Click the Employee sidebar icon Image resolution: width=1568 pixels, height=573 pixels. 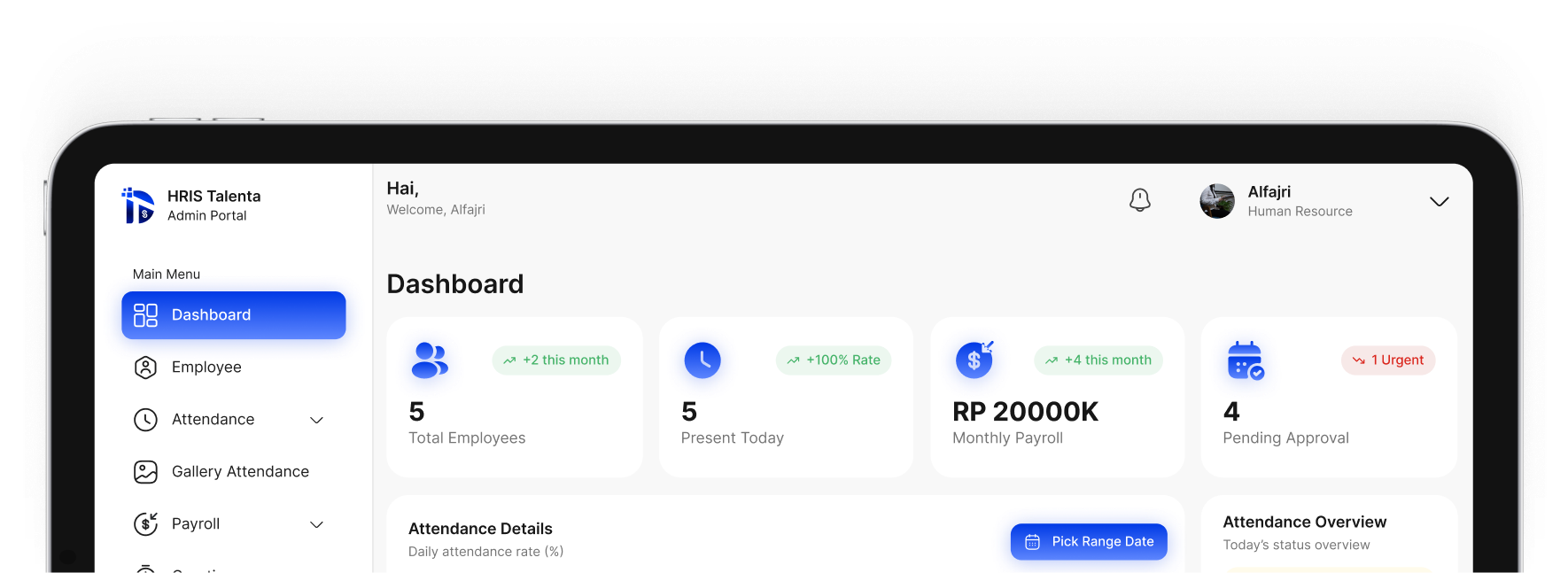[145, 368]
